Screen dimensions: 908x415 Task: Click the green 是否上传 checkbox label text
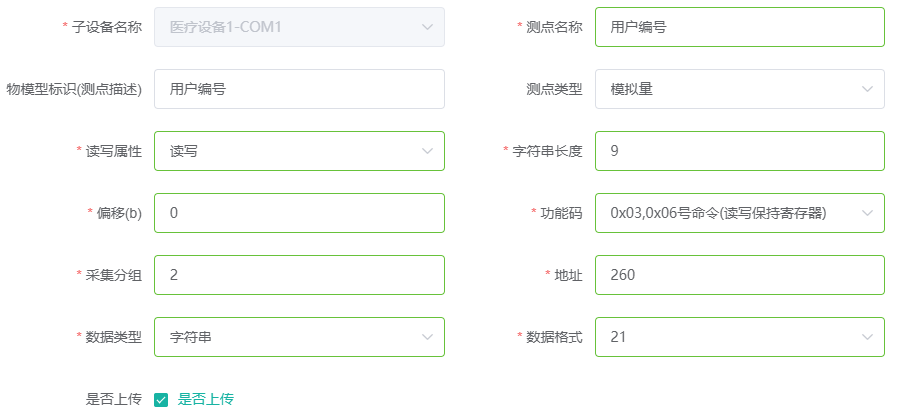(205, 399)
